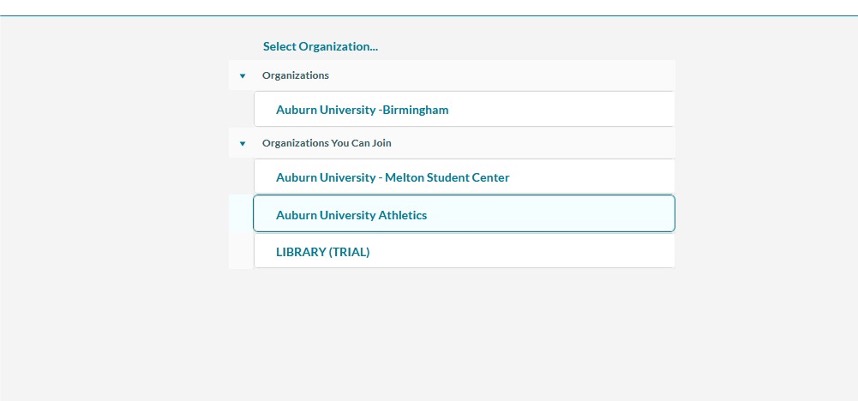The image size is (858, 401).
Task: Click the Auburn University Athletics link text
Action: [x=351, y=215]
